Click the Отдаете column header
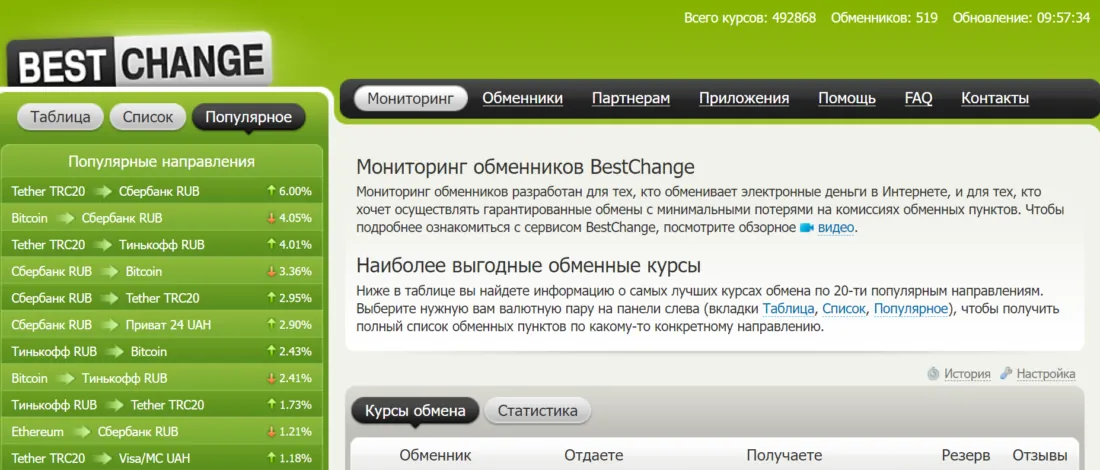The height and width of the screenshot is (470, 1100). [x=593, y=455]
